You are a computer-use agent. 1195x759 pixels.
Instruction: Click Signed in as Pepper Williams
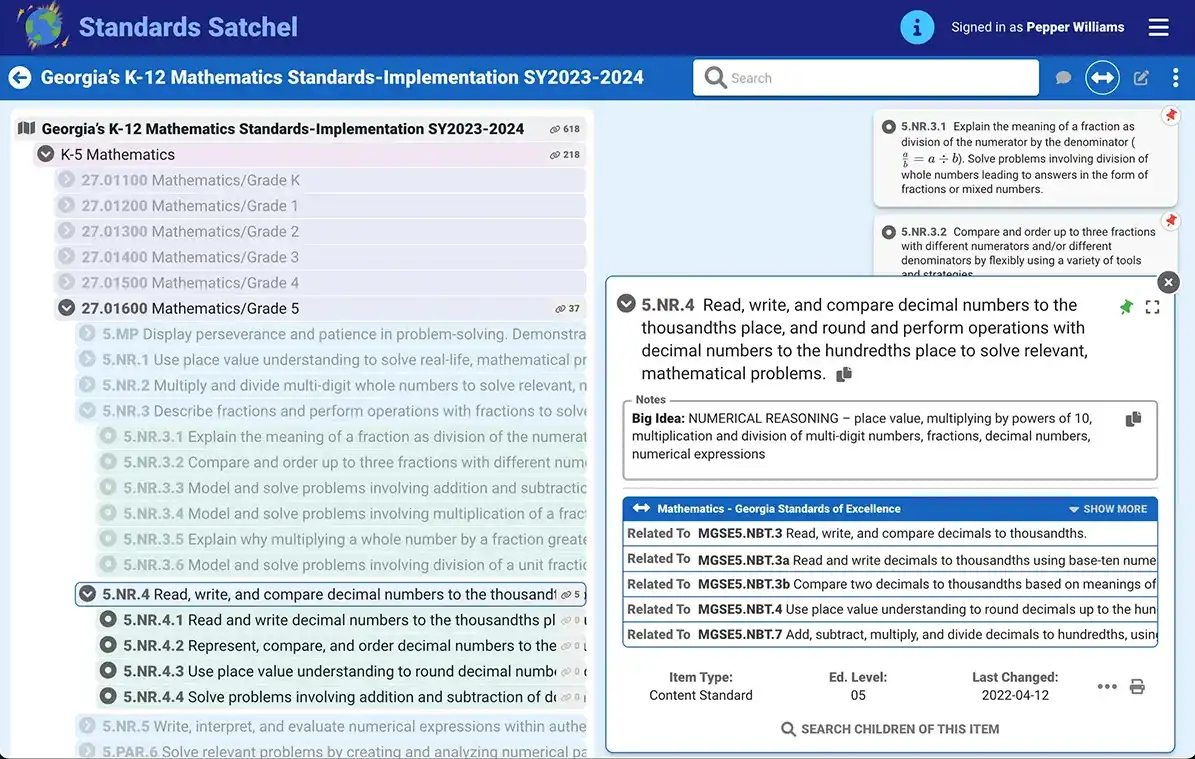click(x=1037, y=27)
